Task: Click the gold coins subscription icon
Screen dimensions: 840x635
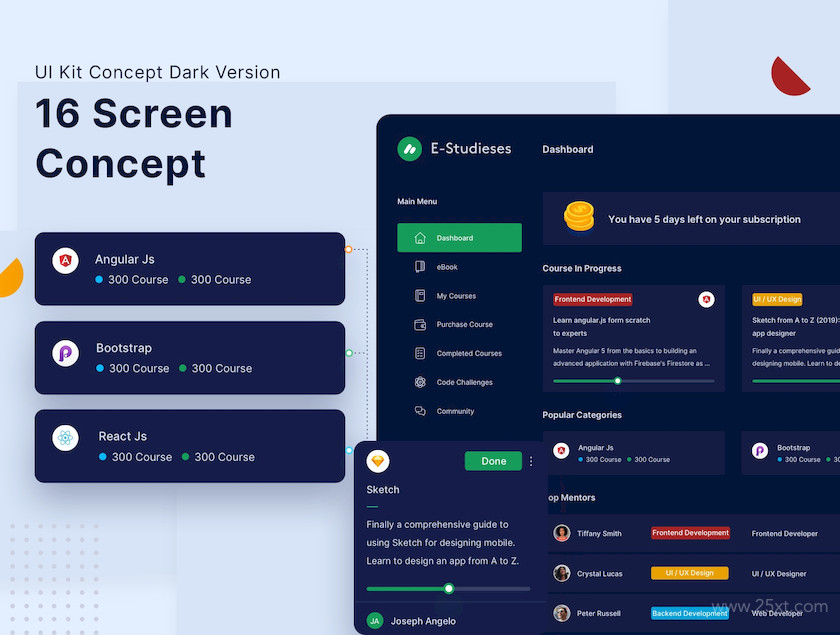Action: pyautogui.click(x=579, y=216)
